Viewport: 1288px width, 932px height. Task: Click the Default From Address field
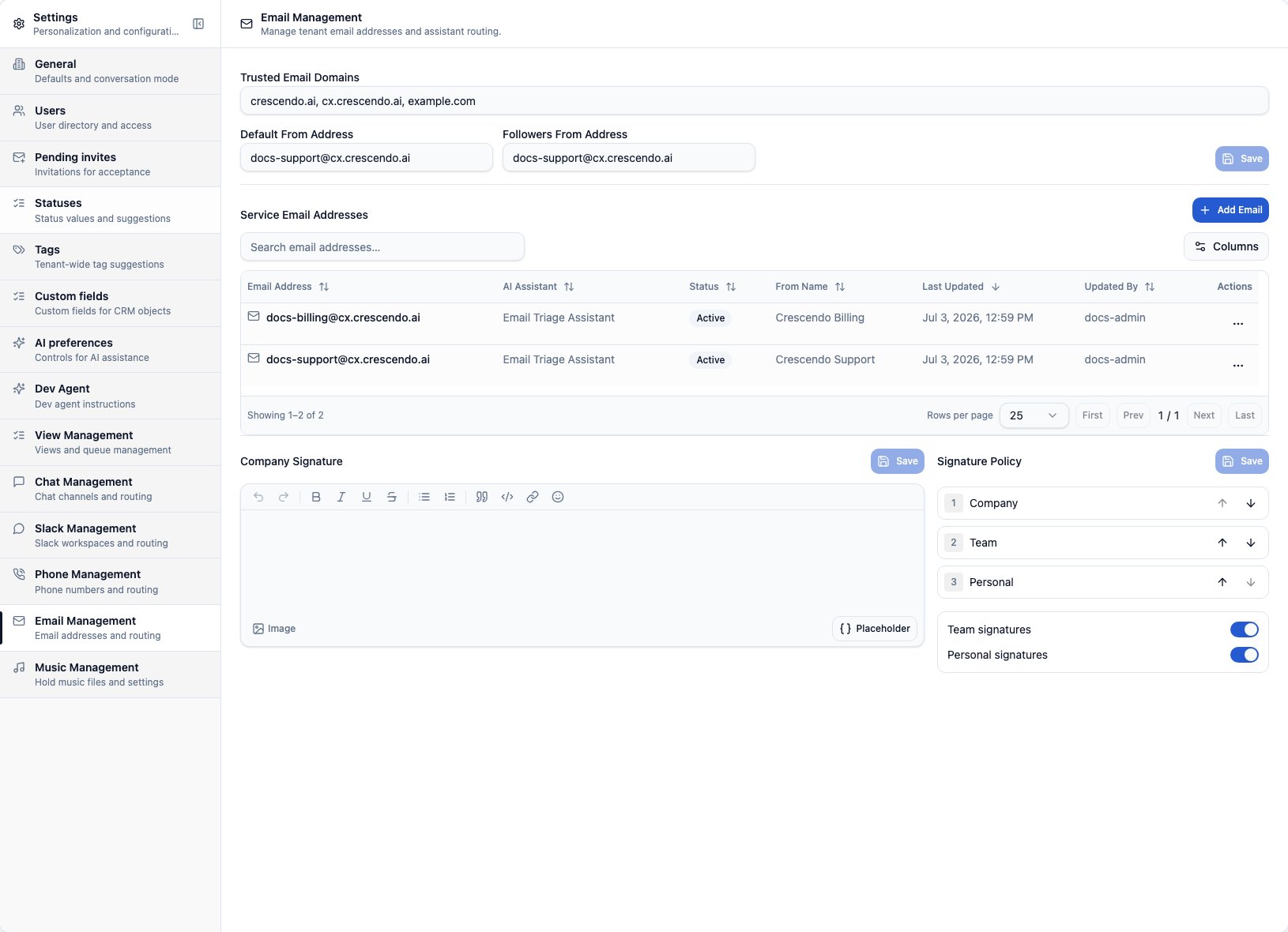(367, 158)
